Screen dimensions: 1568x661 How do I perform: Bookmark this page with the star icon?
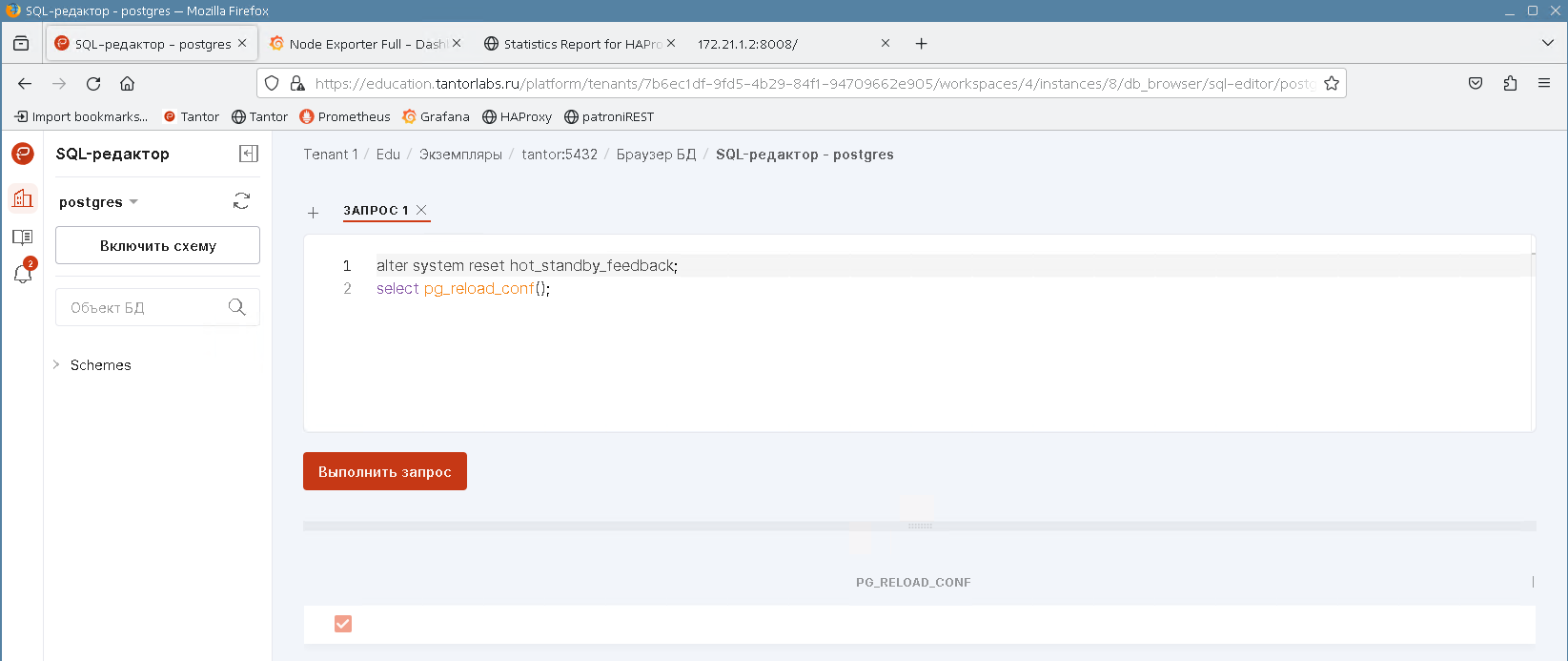click(x=1332, y=83)
